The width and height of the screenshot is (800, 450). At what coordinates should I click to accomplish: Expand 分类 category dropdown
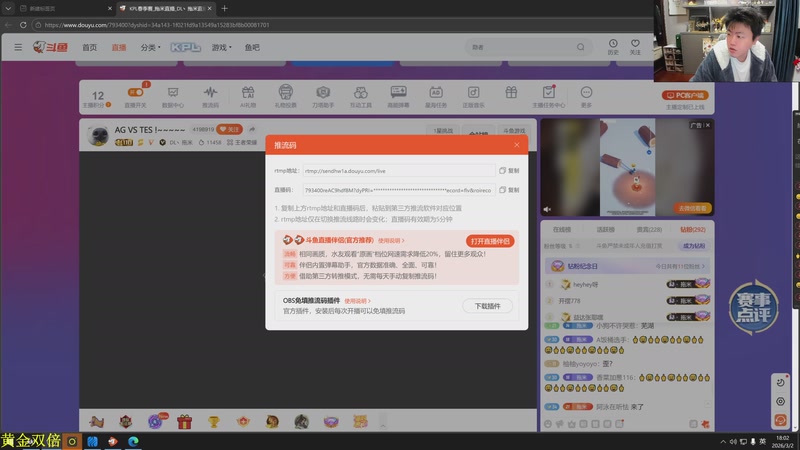[x=151, y=47]
